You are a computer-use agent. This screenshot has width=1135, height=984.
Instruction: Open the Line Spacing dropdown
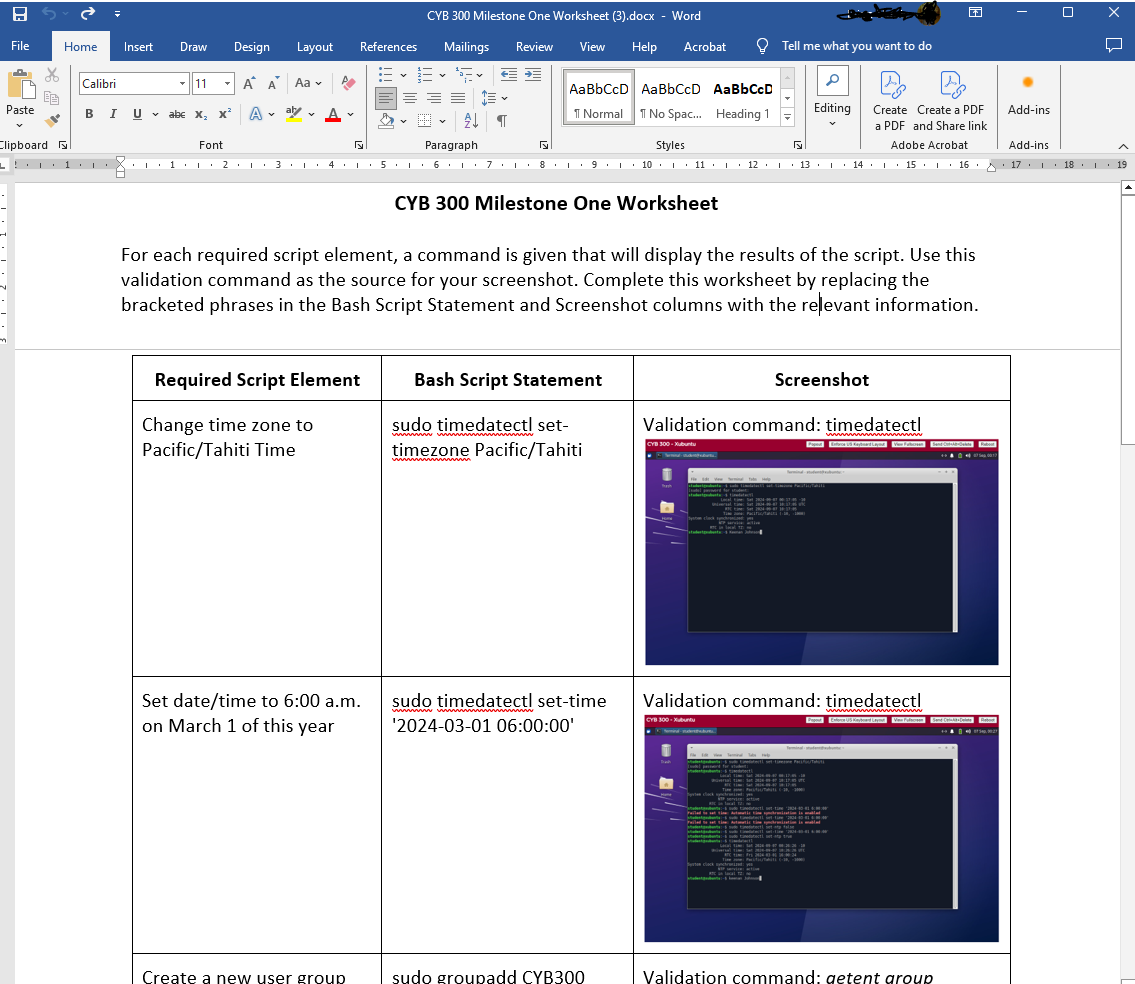pos(494,98)
